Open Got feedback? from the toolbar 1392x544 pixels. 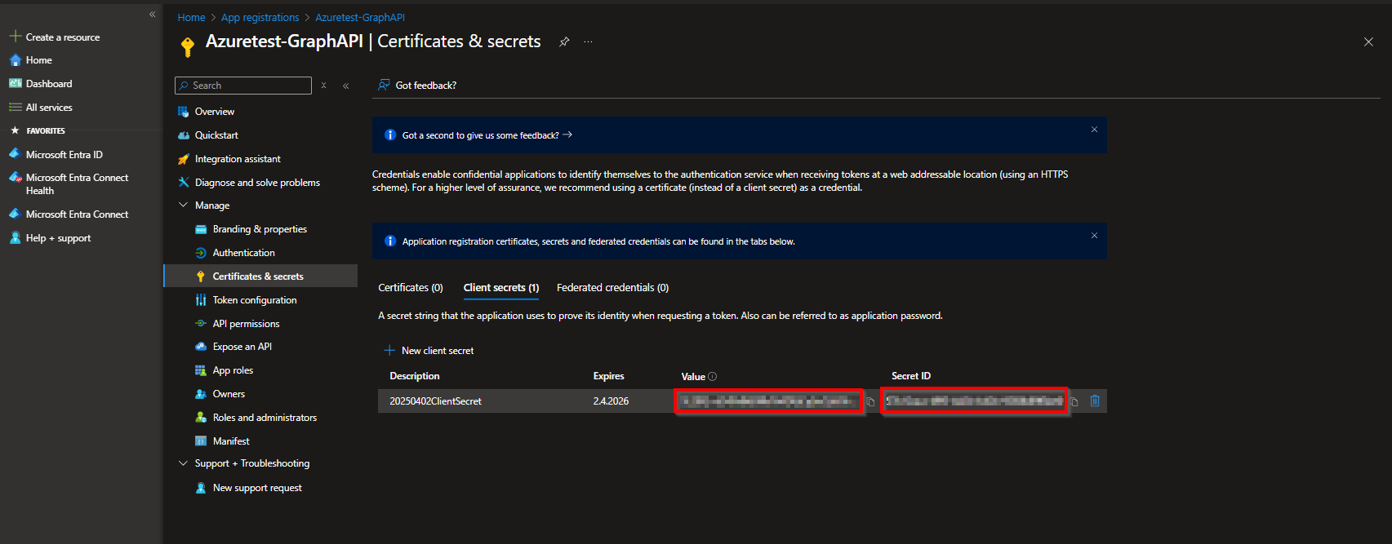[x=417, y=86]
